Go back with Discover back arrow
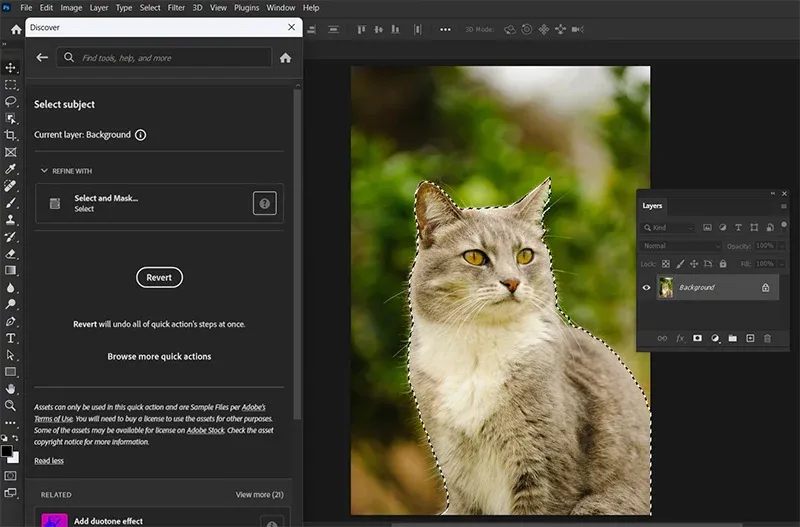Viewport: 800px width, 527px height. (42, 58)
